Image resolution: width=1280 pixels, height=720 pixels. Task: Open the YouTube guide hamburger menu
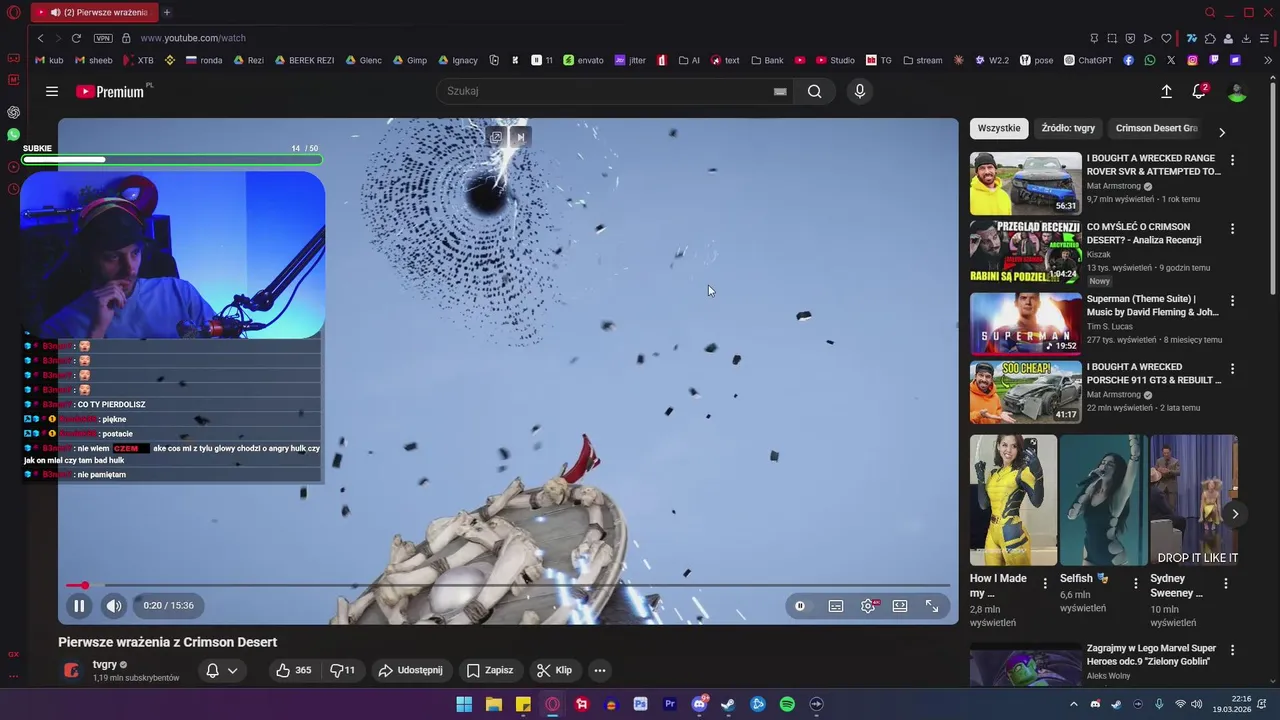pos(52,91)
